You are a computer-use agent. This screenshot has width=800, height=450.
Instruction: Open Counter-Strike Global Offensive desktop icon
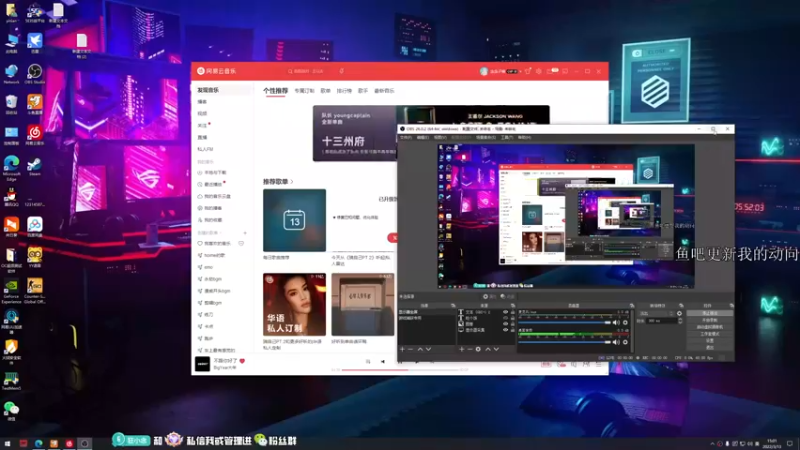[35, 291]
